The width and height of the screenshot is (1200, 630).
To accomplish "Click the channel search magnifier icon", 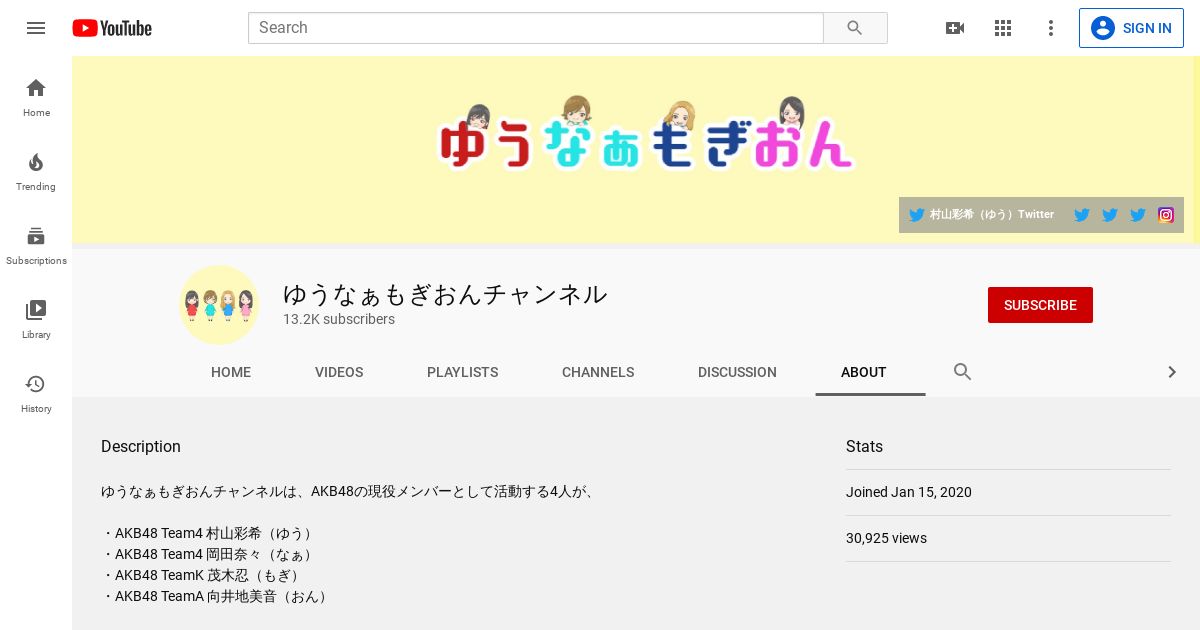I will click(963, 372).
